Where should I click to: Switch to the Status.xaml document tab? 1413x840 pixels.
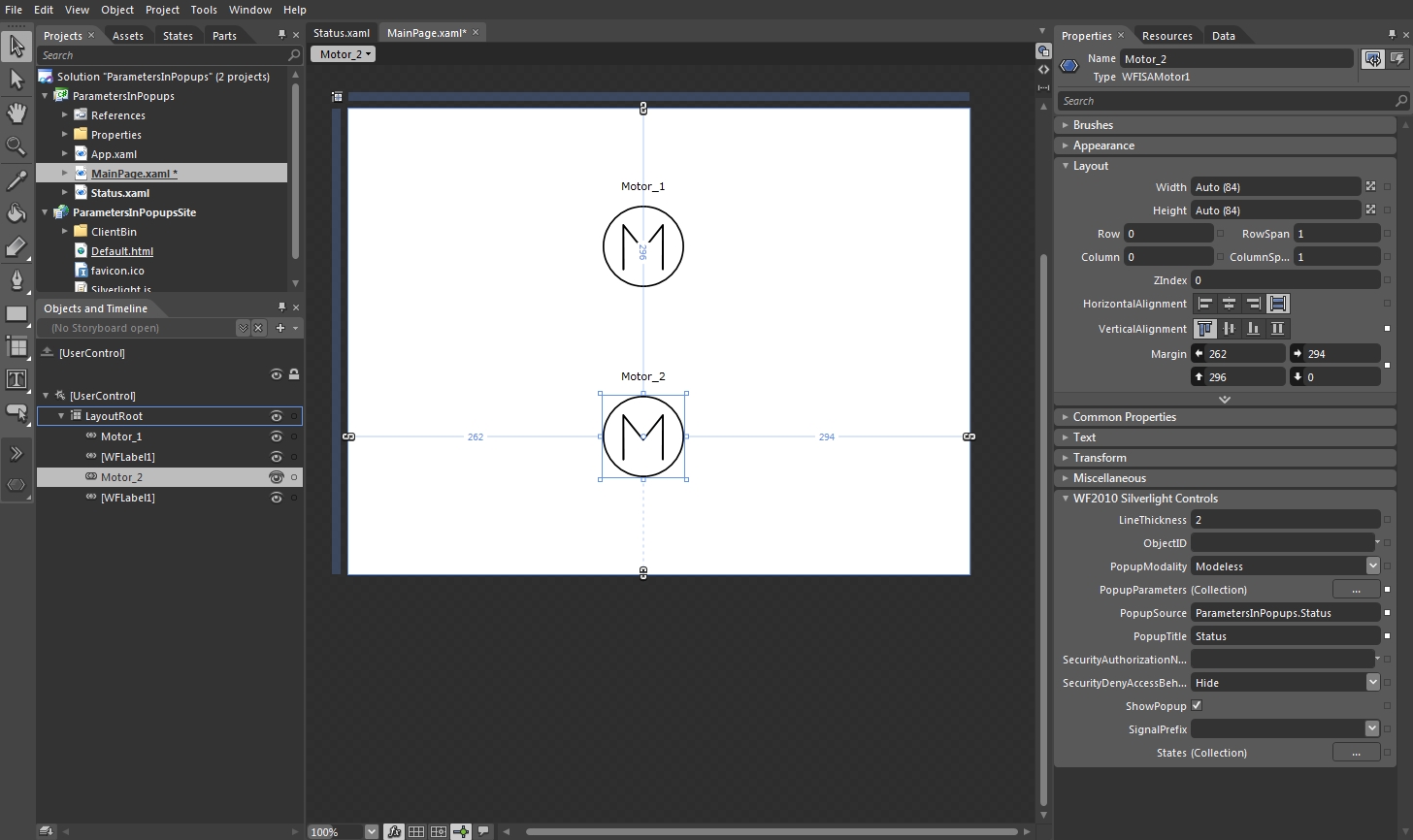(x=341, y=33)
